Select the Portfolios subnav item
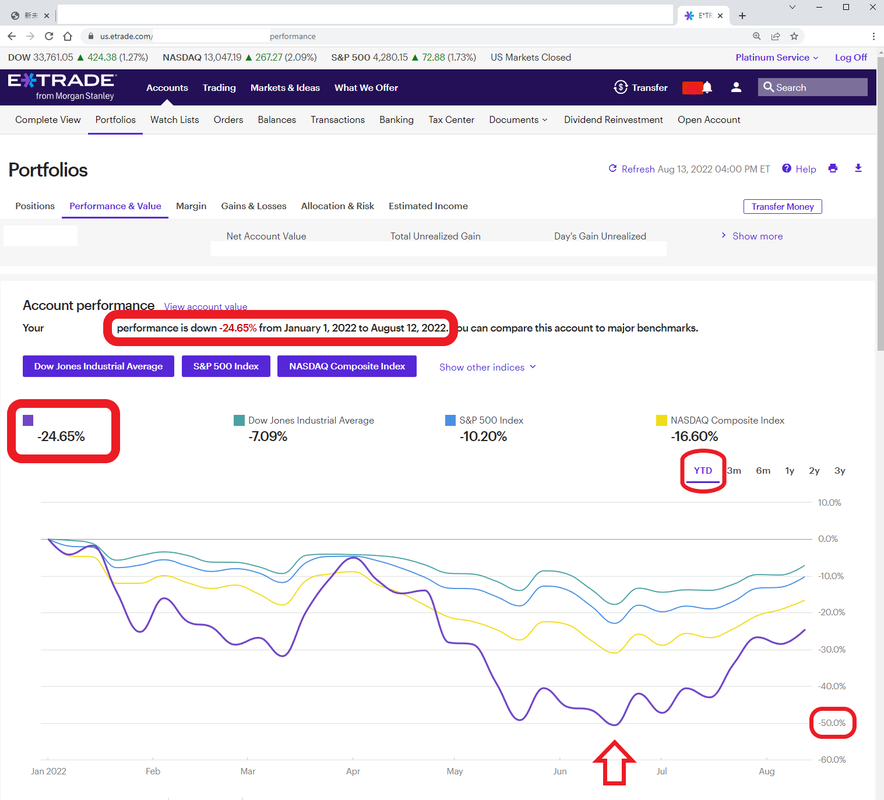Image resolution: width=884 pixels, height=800 pixels. click(x=116, y=120)
